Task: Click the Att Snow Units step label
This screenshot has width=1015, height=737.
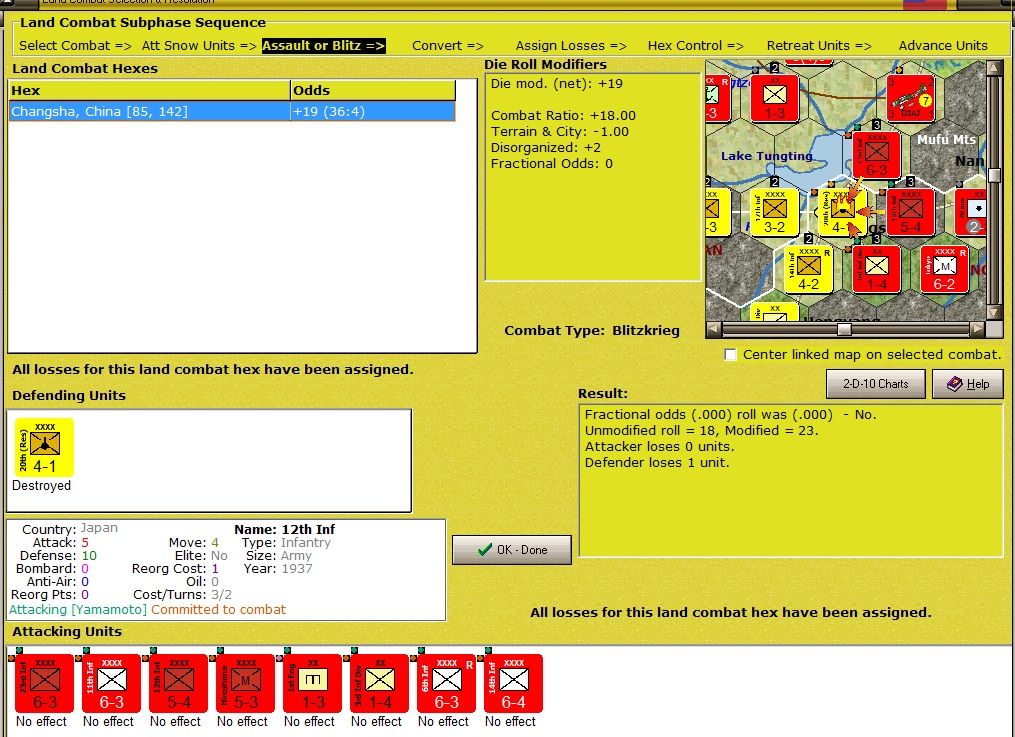Action: click(x=199, y=45)
